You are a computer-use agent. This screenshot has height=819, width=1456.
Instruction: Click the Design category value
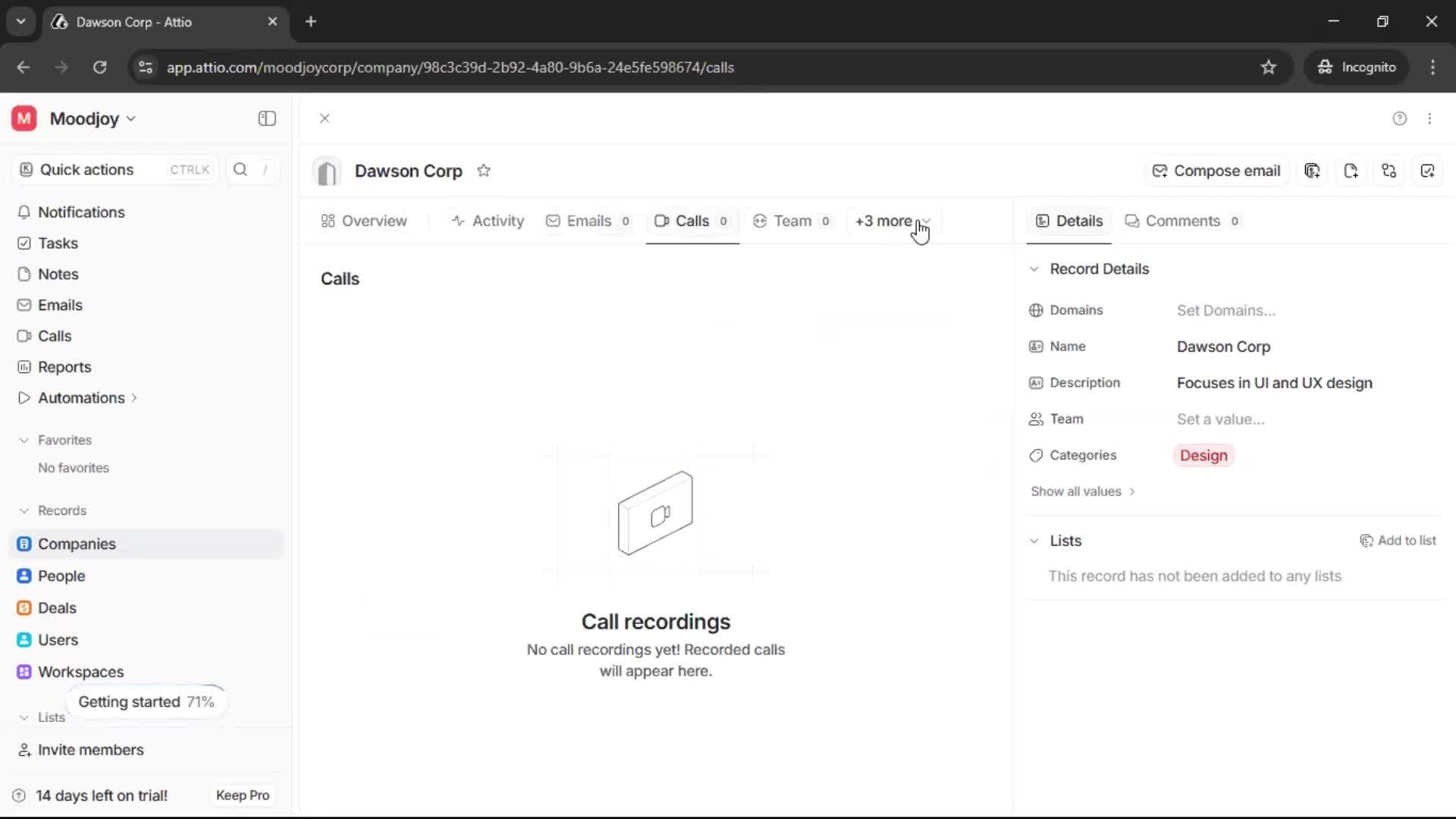coord(1203,455)
